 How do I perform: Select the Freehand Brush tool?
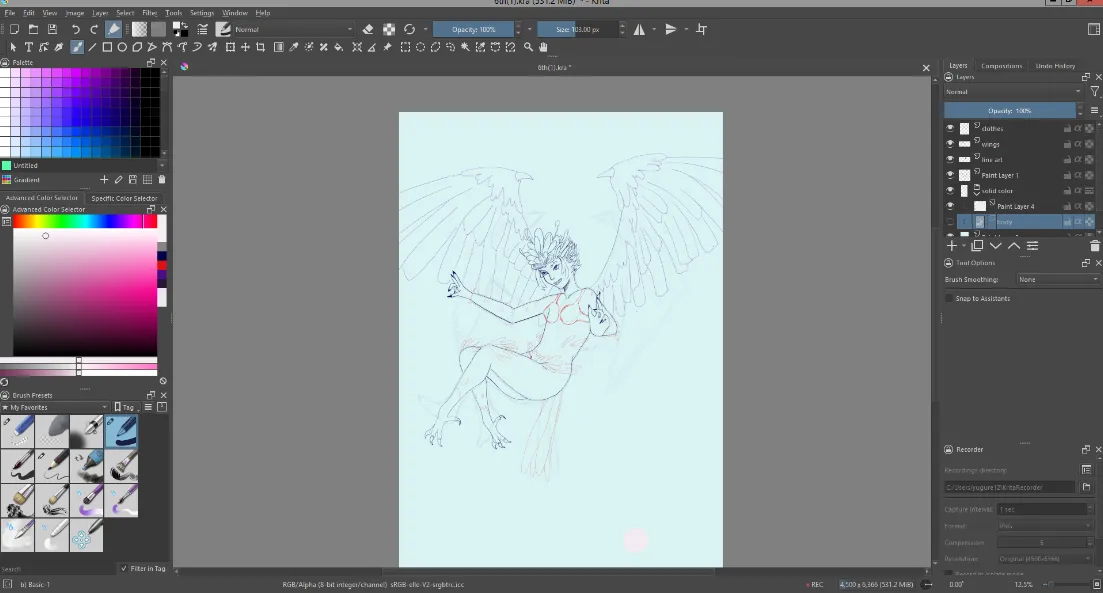(x=77, y=47)
